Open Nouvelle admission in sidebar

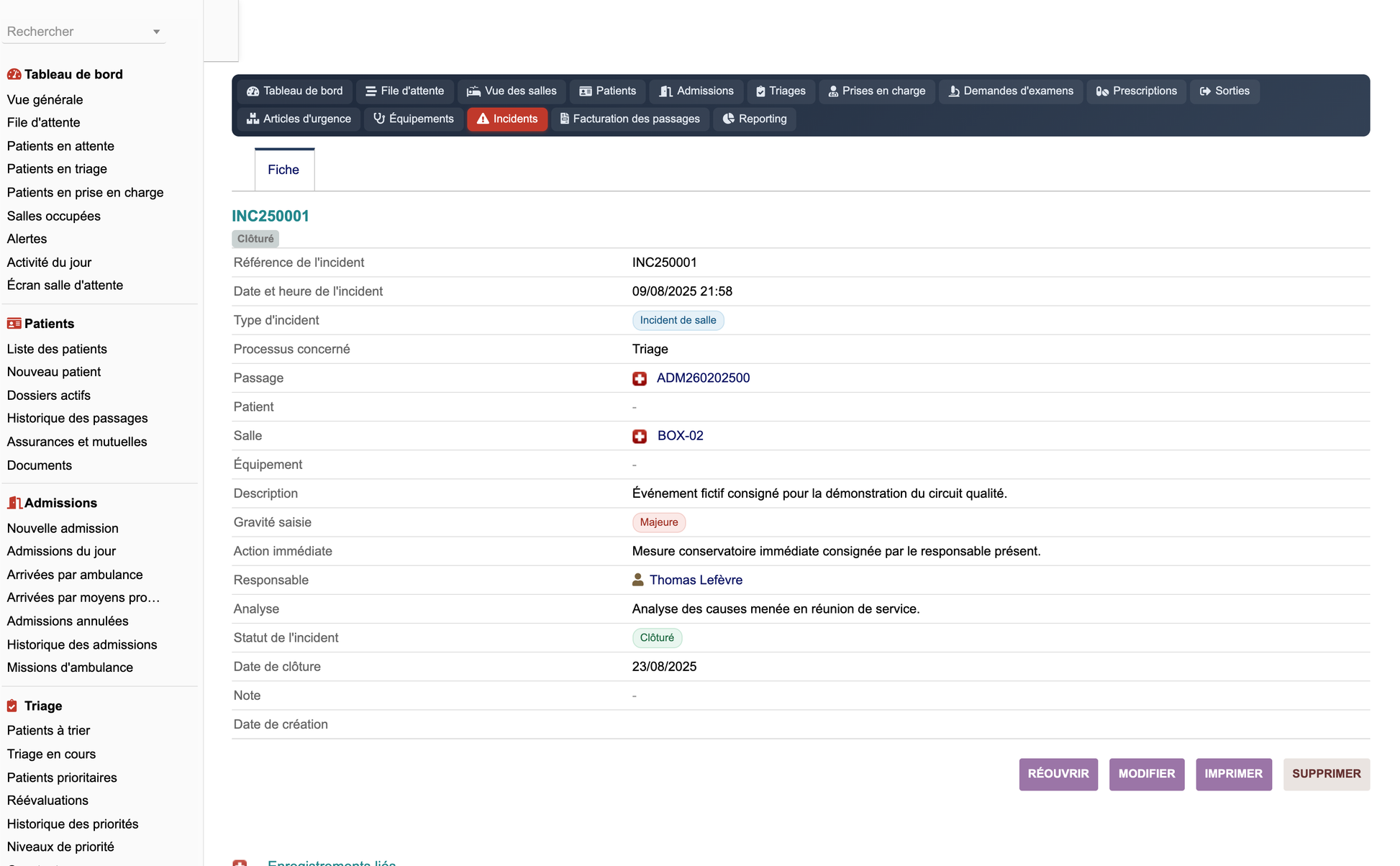coord(63,528)
